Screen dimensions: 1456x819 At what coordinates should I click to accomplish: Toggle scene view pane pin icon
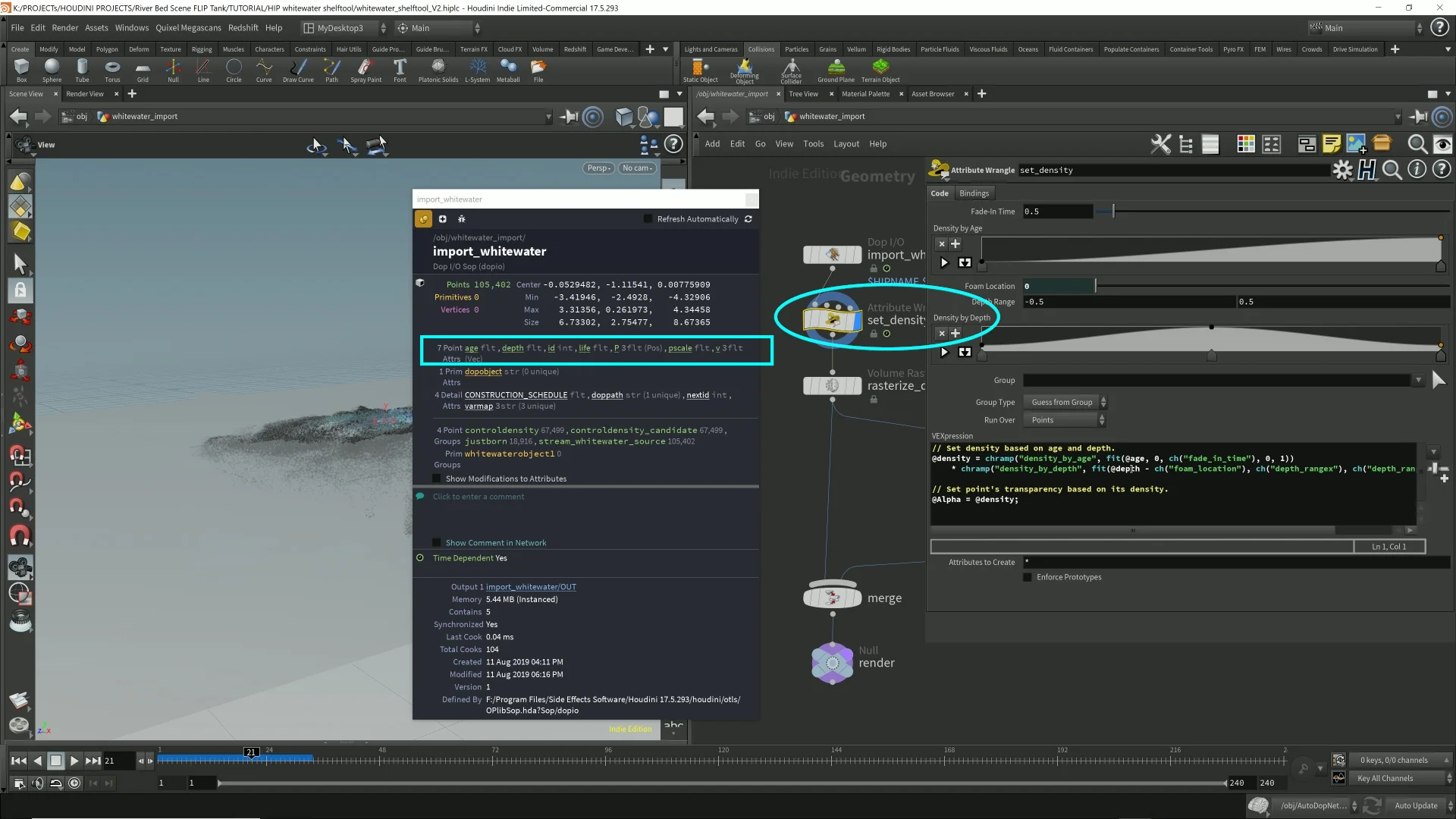coord(569,117)
